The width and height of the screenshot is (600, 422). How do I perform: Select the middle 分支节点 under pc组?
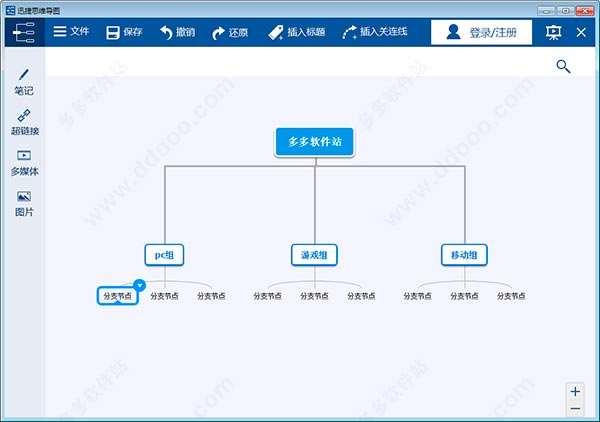(x=164, y=296)
